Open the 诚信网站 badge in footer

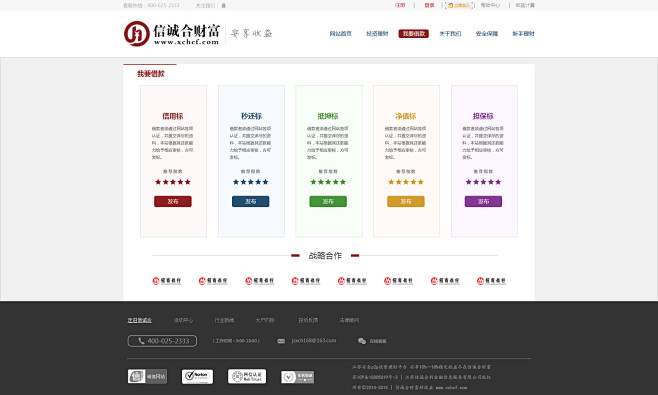click(147, 376)
